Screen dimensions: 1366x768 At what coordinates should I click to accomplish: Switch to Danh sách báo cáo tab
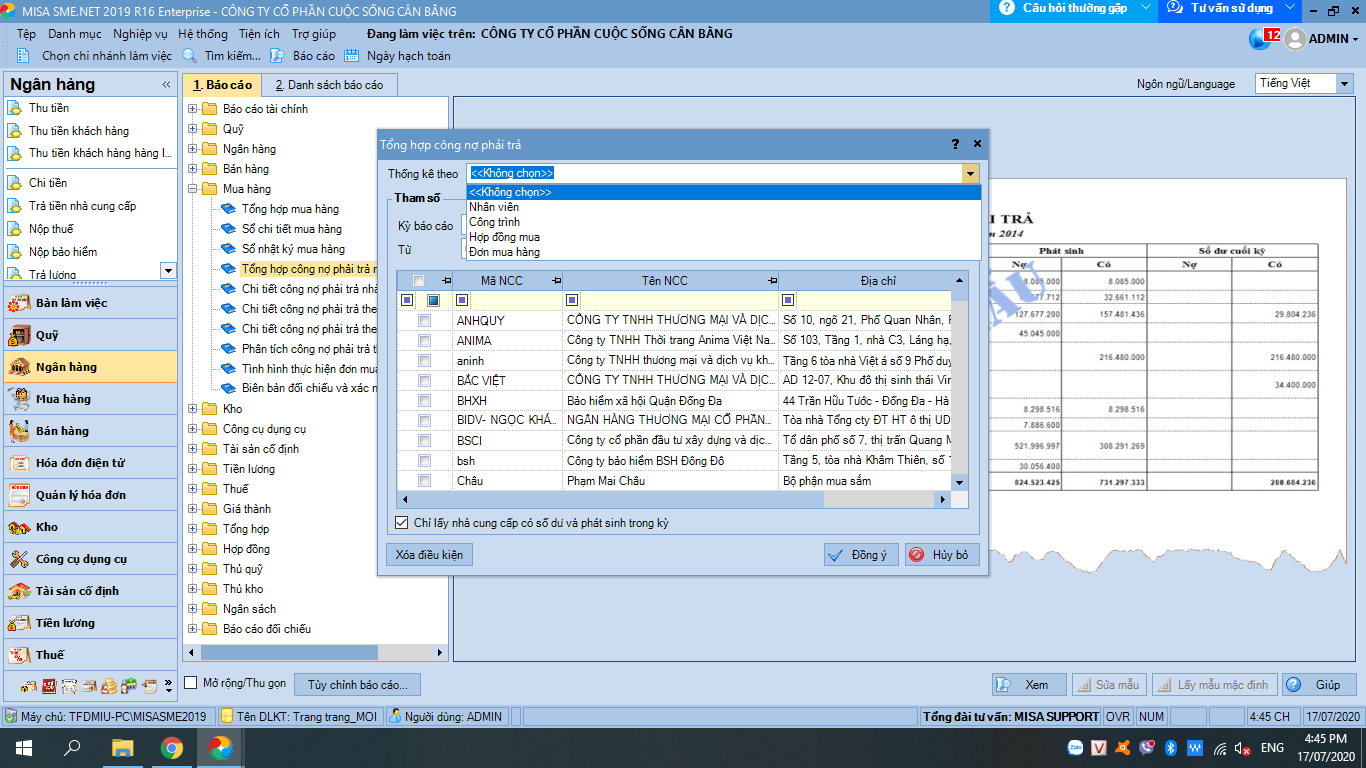[x=329, y=85]
